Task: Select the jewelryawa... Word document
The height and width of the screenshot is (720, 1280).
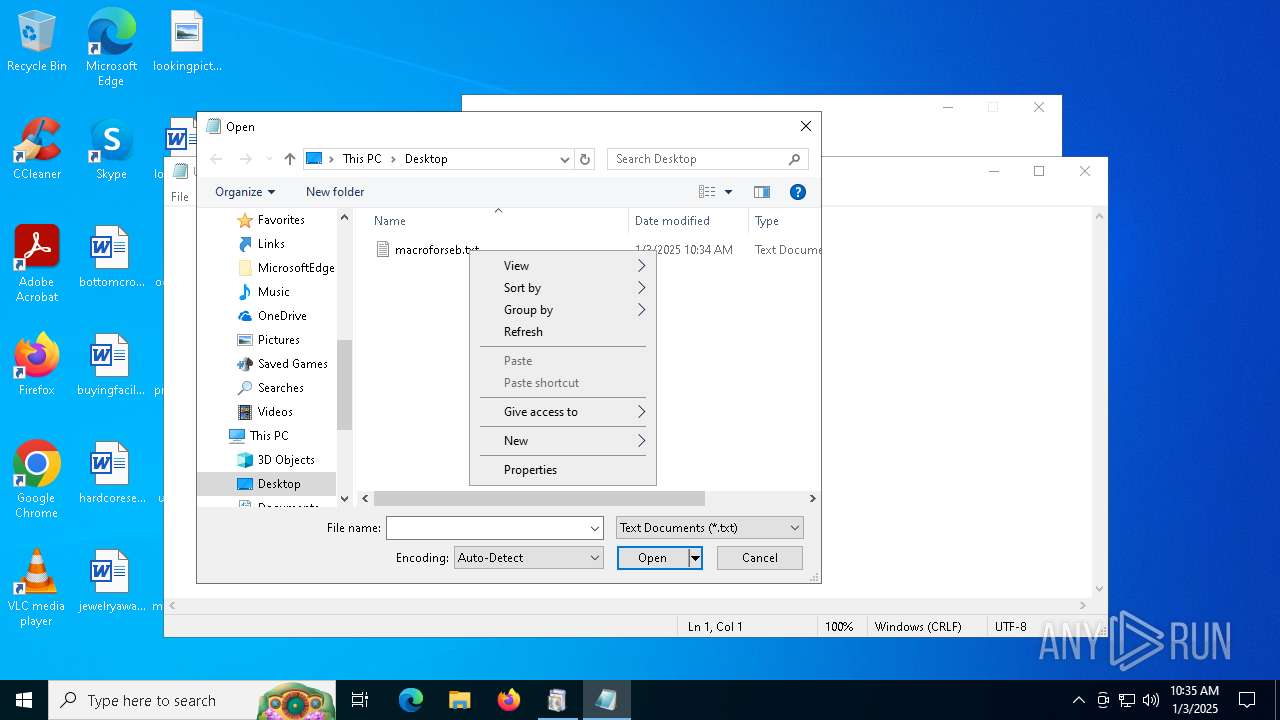Action: (x=111, y=582)
